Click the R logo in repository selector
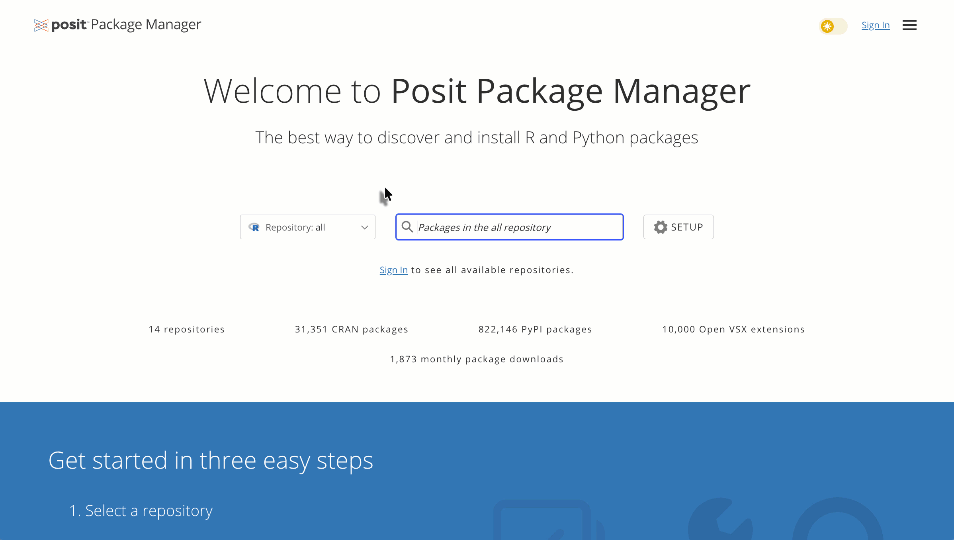This screenshot has width=954, height=540. [x=255, y=227]
